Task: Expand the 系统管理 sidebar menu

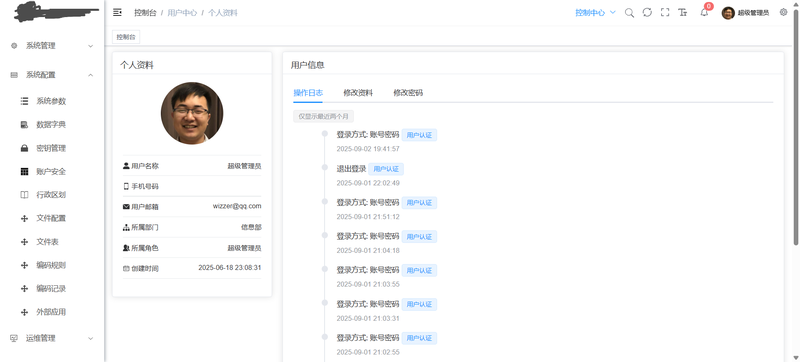Action: 52,46
